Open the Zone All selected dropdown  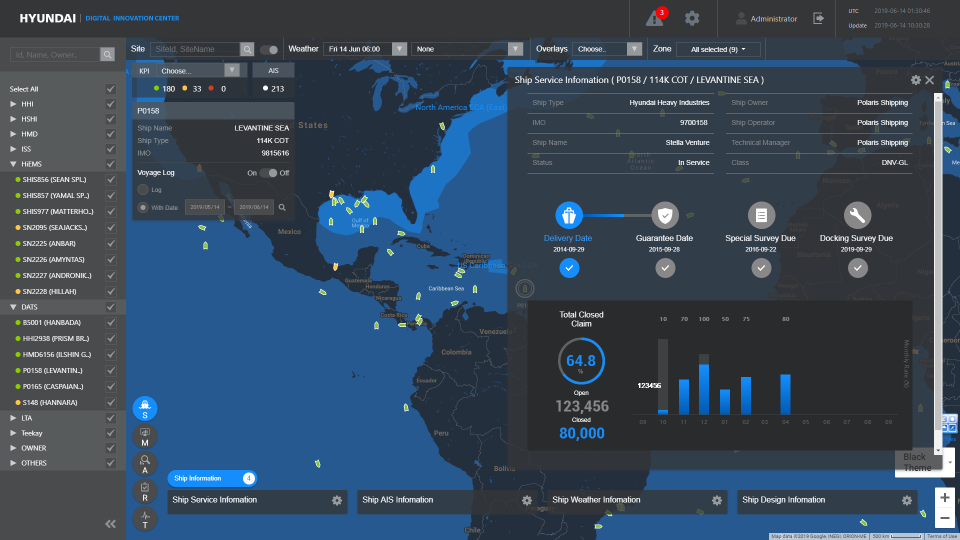[x=718, y=49]
